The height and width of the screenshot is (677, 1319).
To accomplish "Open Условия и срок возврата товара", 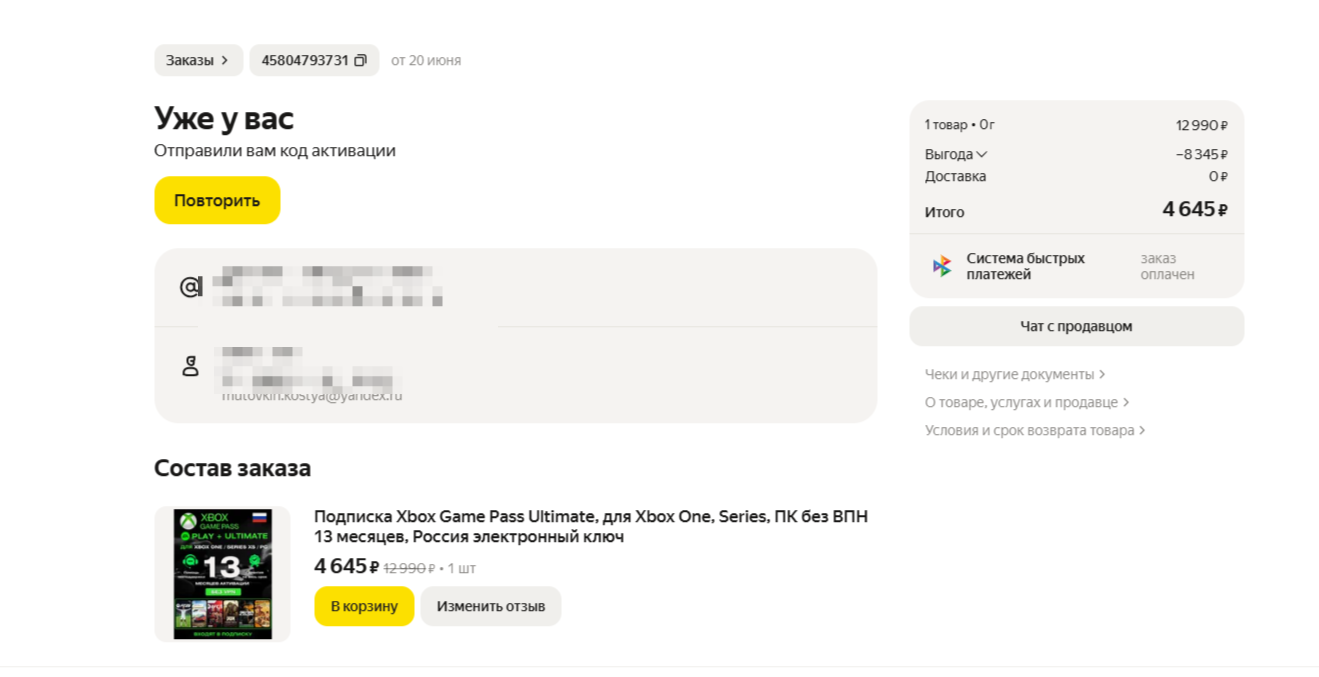I will pos(1035,430).
